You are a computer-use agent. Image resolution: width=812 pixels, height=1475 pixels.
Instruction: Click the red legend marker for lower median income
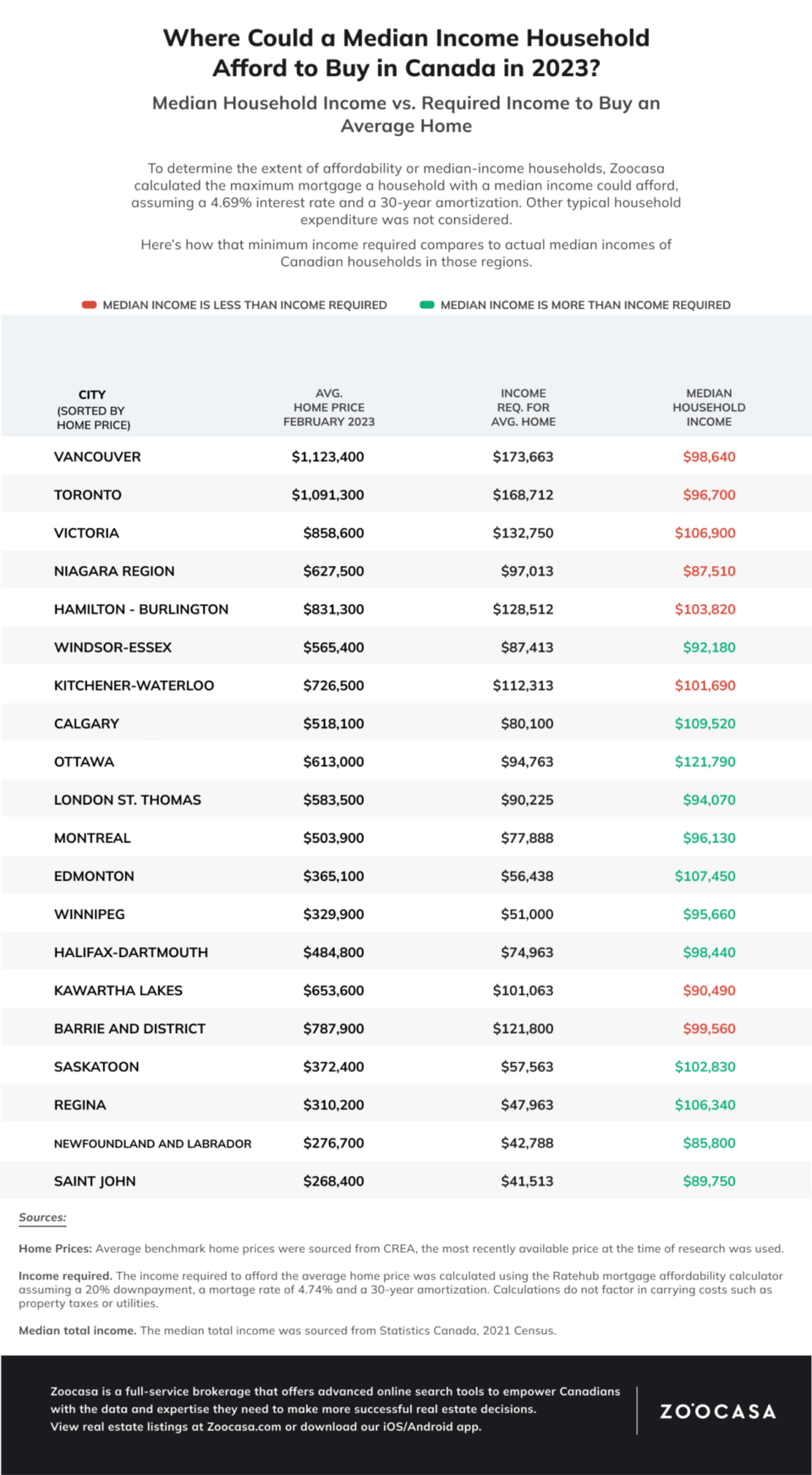[89, 305]
